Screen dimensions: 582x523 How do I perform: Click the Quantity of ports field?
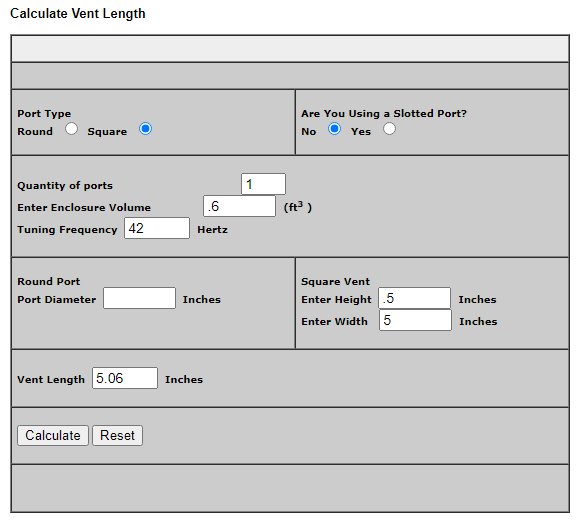(263, 184)
